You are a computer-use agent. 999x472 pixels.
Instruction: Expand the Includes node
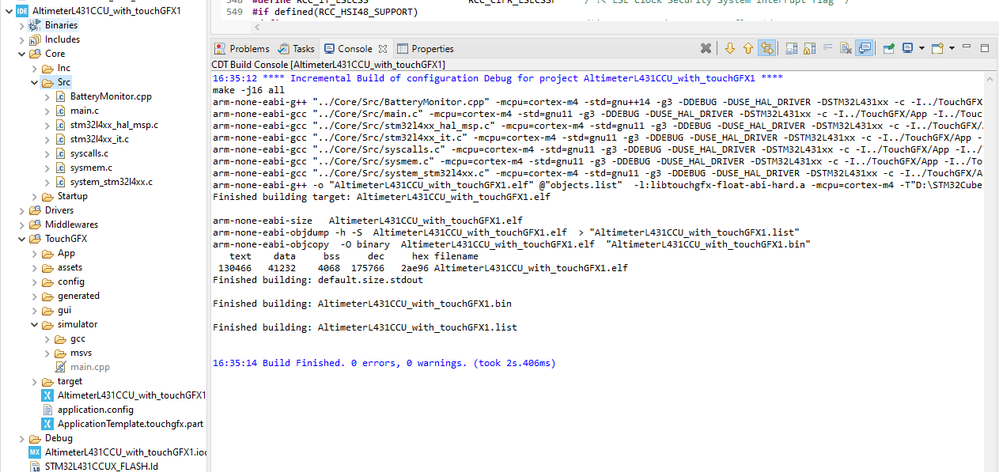(22, 39)
